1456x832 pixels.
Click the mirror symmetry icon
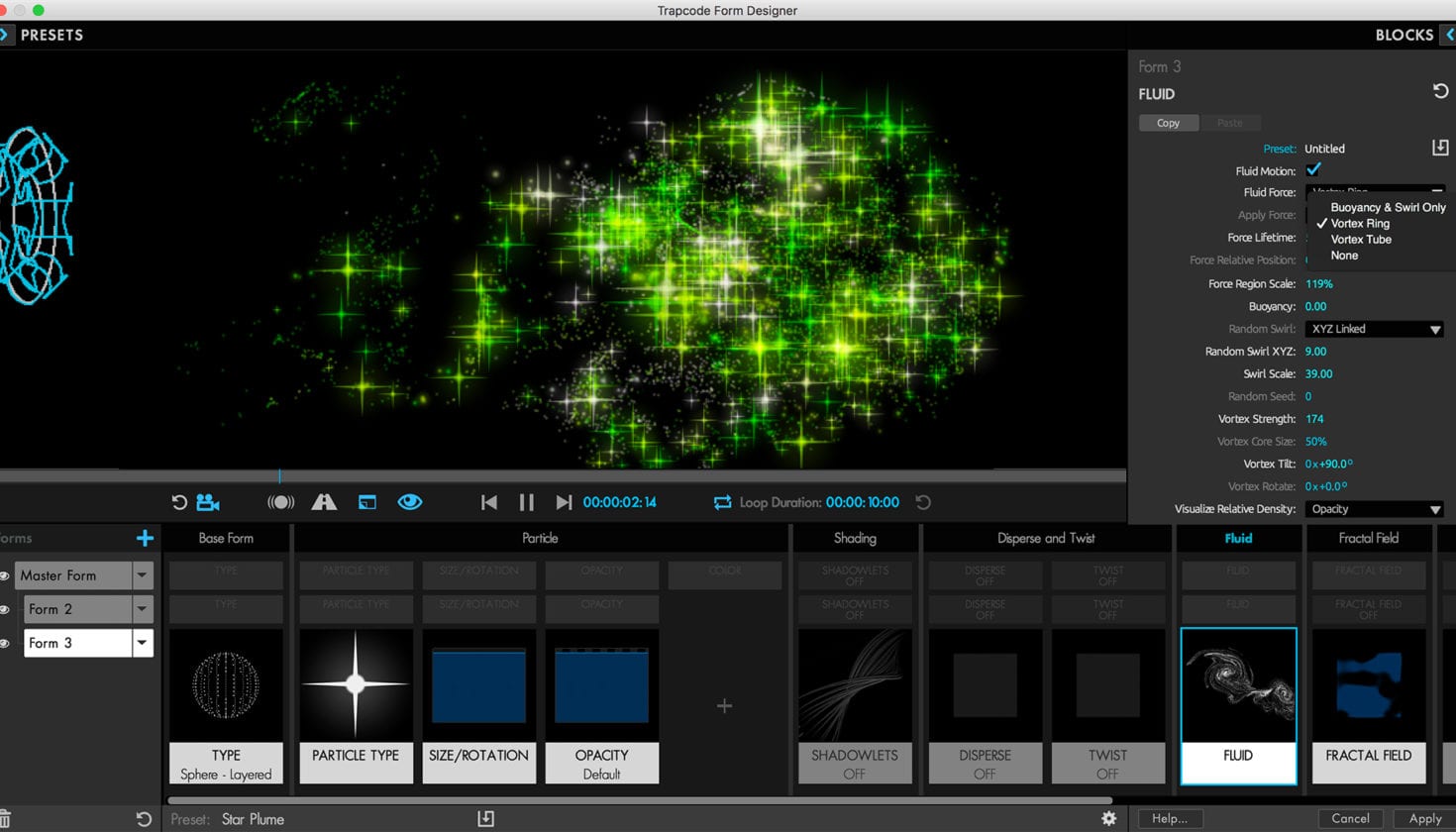(x=324, y=502)
